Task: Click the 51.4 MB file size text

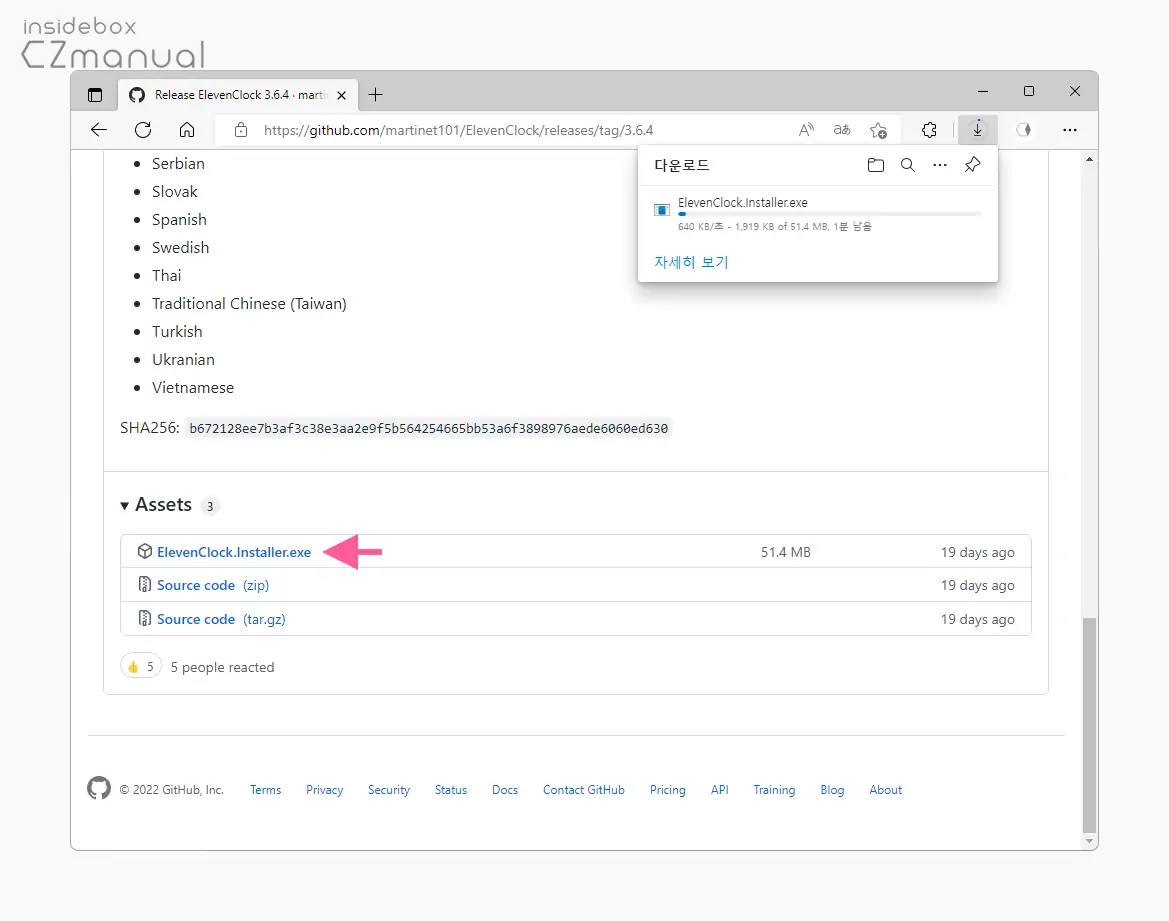Action: (x=786, y=552)
